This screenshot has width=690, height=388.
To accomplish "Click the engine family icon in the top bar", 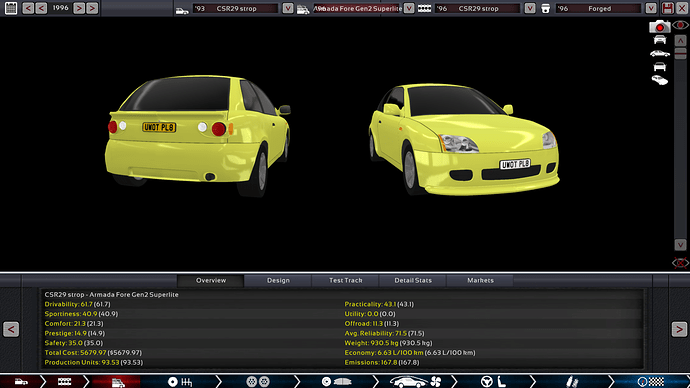I will 424,8.
